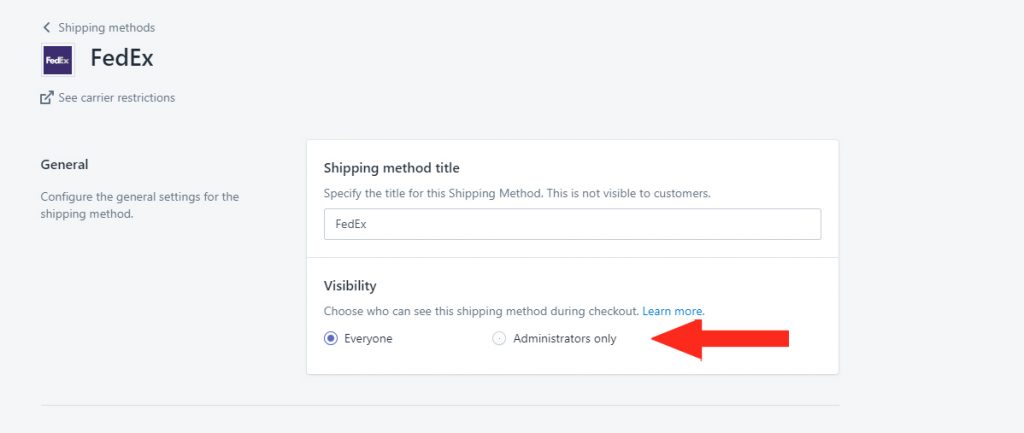
Task: Click the Shipping method title label
Action: click(x=392, y=168)
